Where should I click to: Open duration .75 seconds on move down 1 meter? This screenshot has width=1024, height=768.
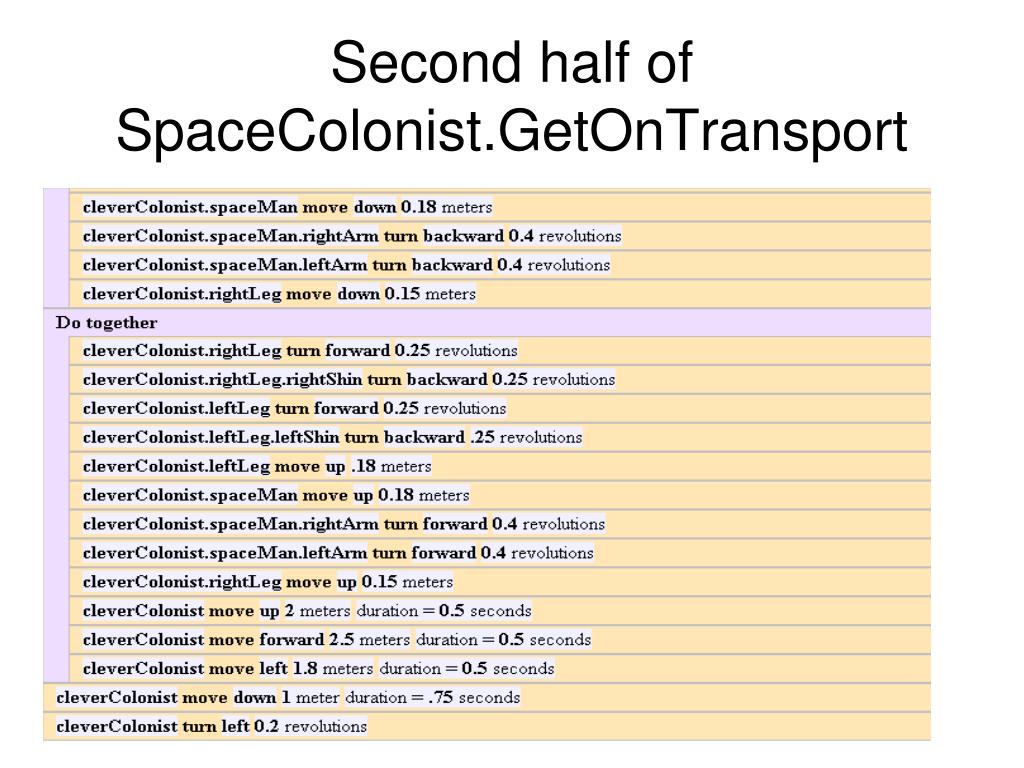[x=433, y=697]
